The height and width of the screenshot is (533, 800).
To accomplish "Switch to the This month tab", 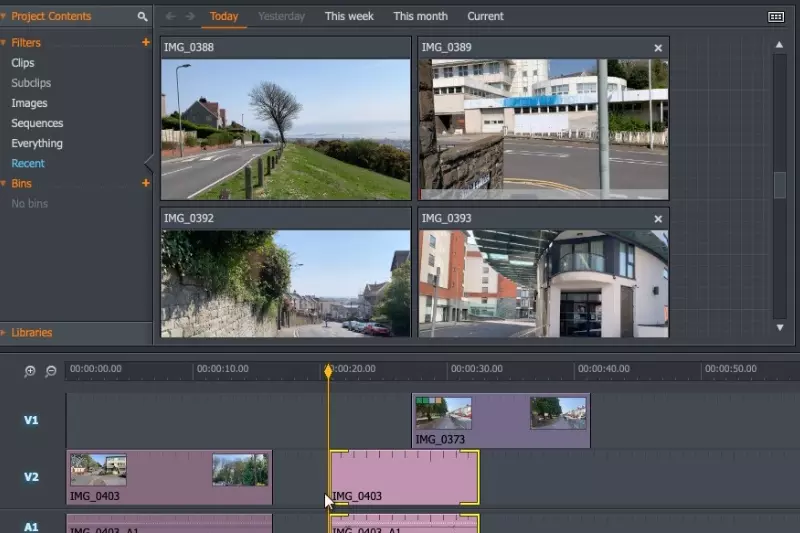I will coord(420,16).
